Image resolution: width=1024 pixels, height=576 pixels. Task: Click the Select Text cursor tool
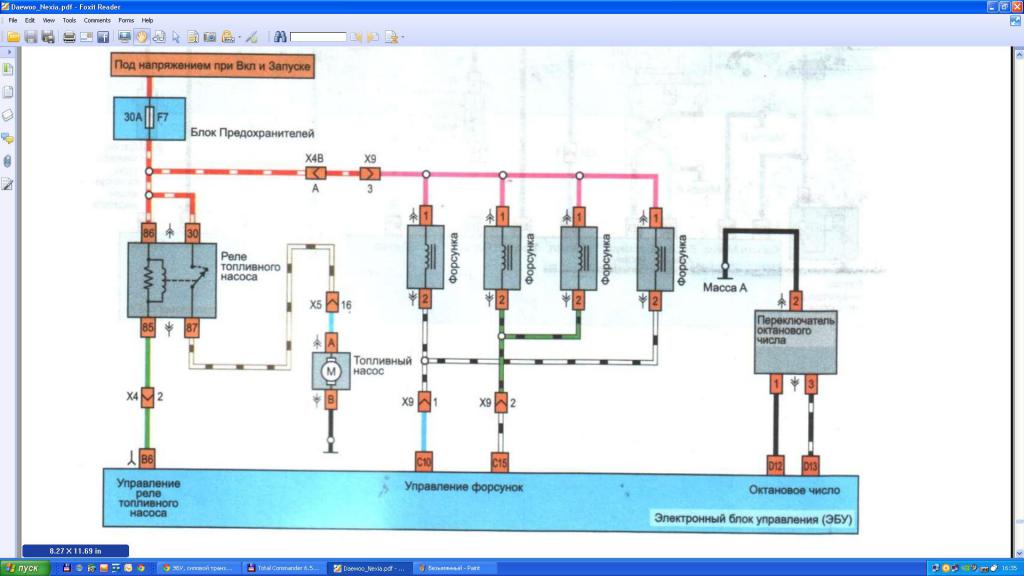[x=176, y=37]
